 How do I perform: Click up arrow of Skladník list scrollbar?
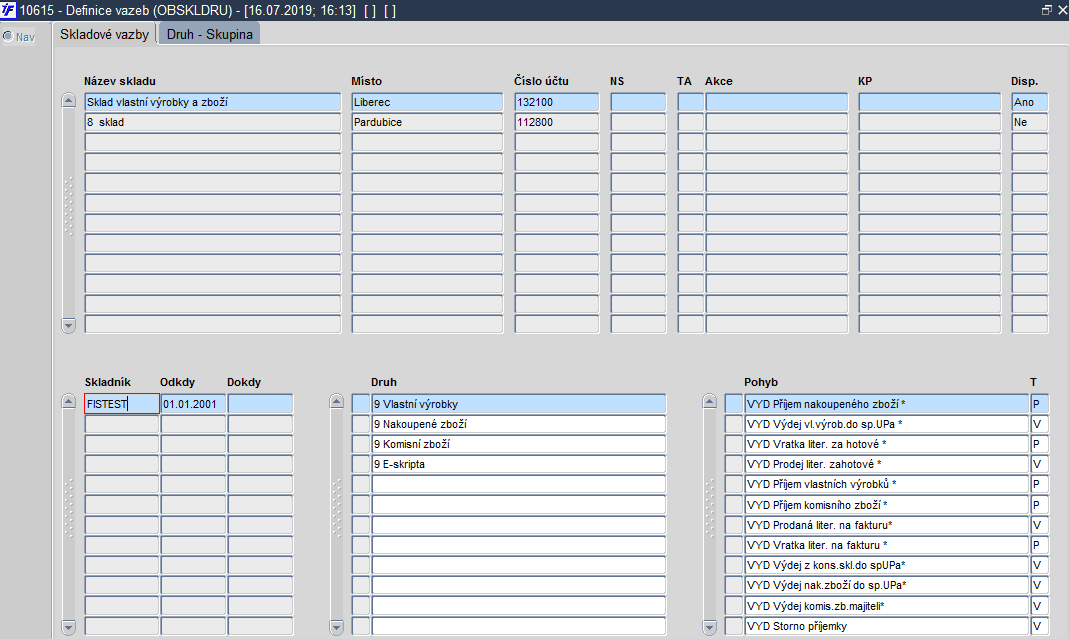coord(68,402)
